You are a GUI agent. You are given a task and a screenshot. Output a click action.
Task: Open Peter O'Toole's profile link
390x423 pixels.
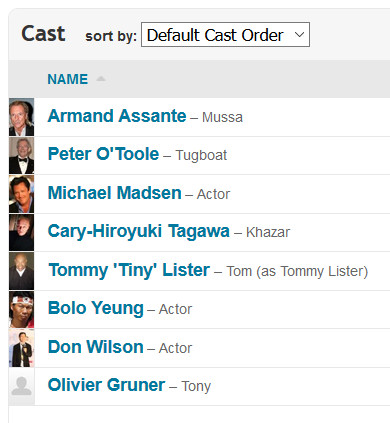point(103,154)
